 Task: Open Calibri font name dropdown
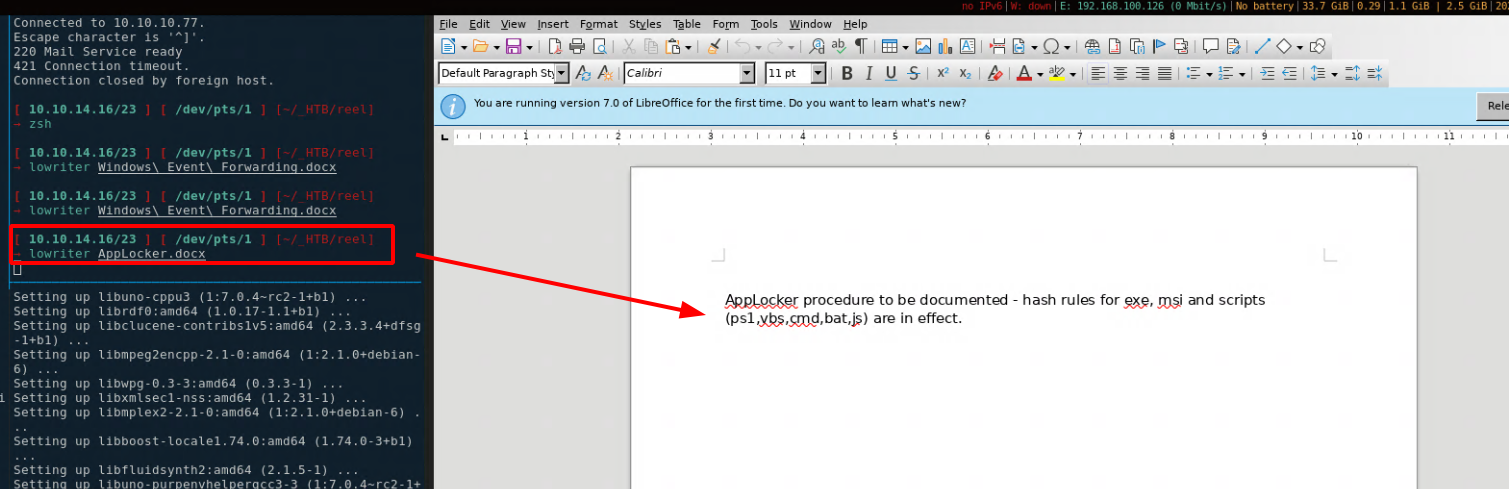[747, 73]
